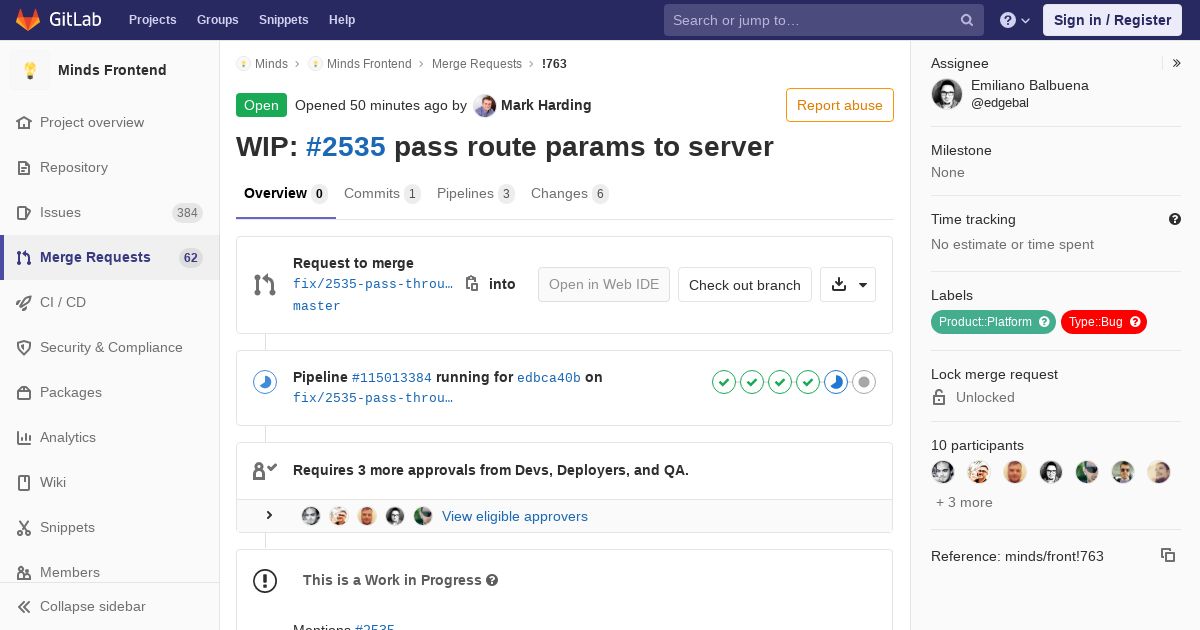Open Snippets scissors item in sidebar
Viewport: 1200px width, 630px height.
[x=110, y=527]
